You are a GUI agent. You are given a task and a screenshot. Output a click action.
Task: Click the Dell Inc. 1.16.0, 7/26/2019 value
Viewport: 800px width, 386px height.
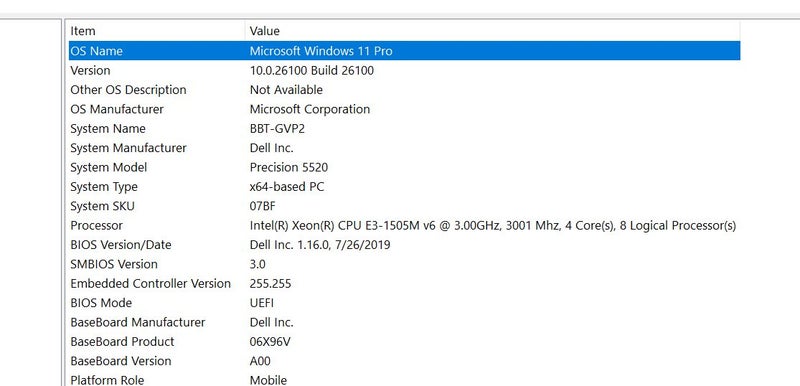[320, 245]
